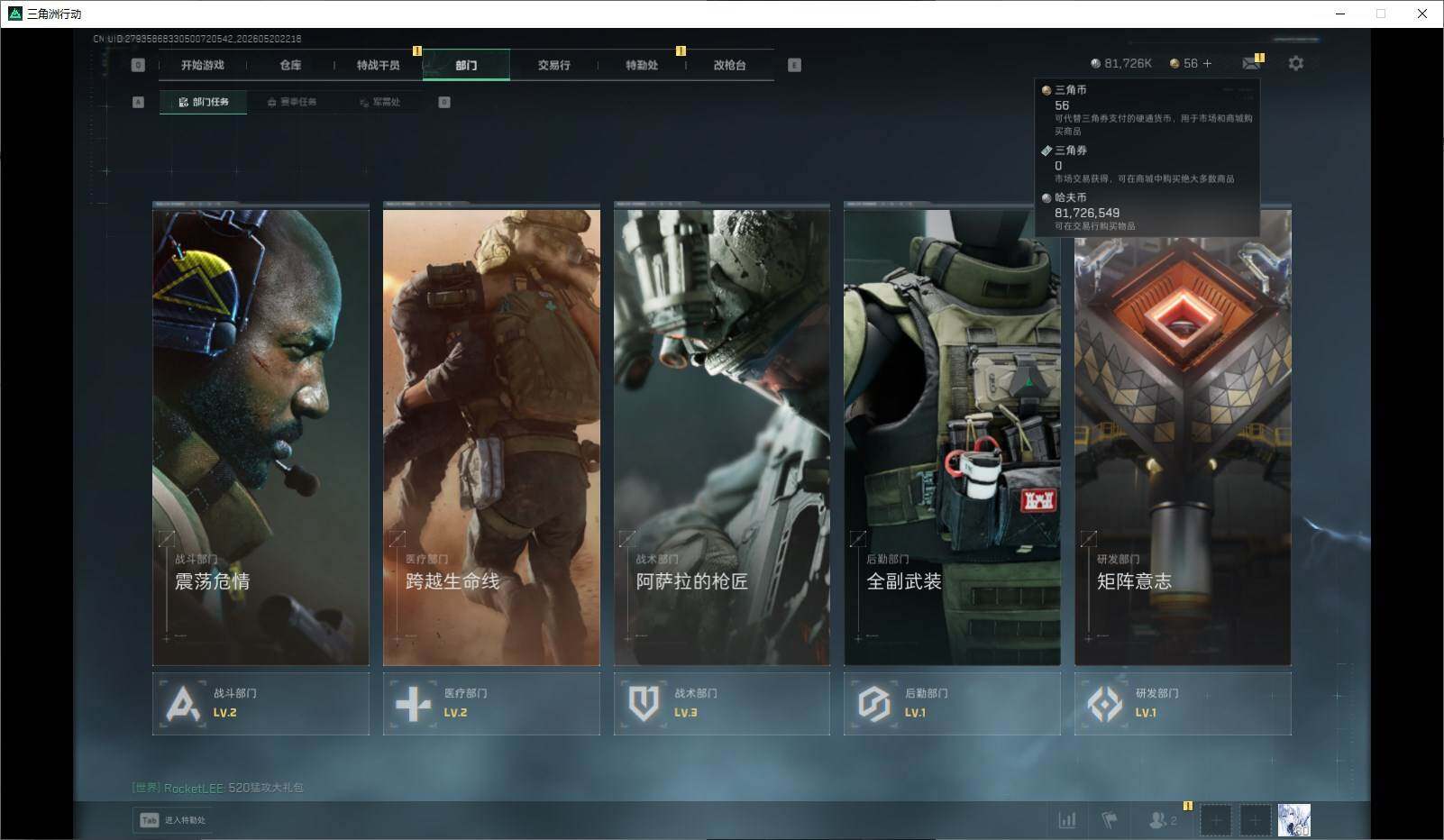Image resolution: width=1444 pixels, height=840 pixels.
Task: Switch to the 交易行 tab
Action: (x=553, y=65)
